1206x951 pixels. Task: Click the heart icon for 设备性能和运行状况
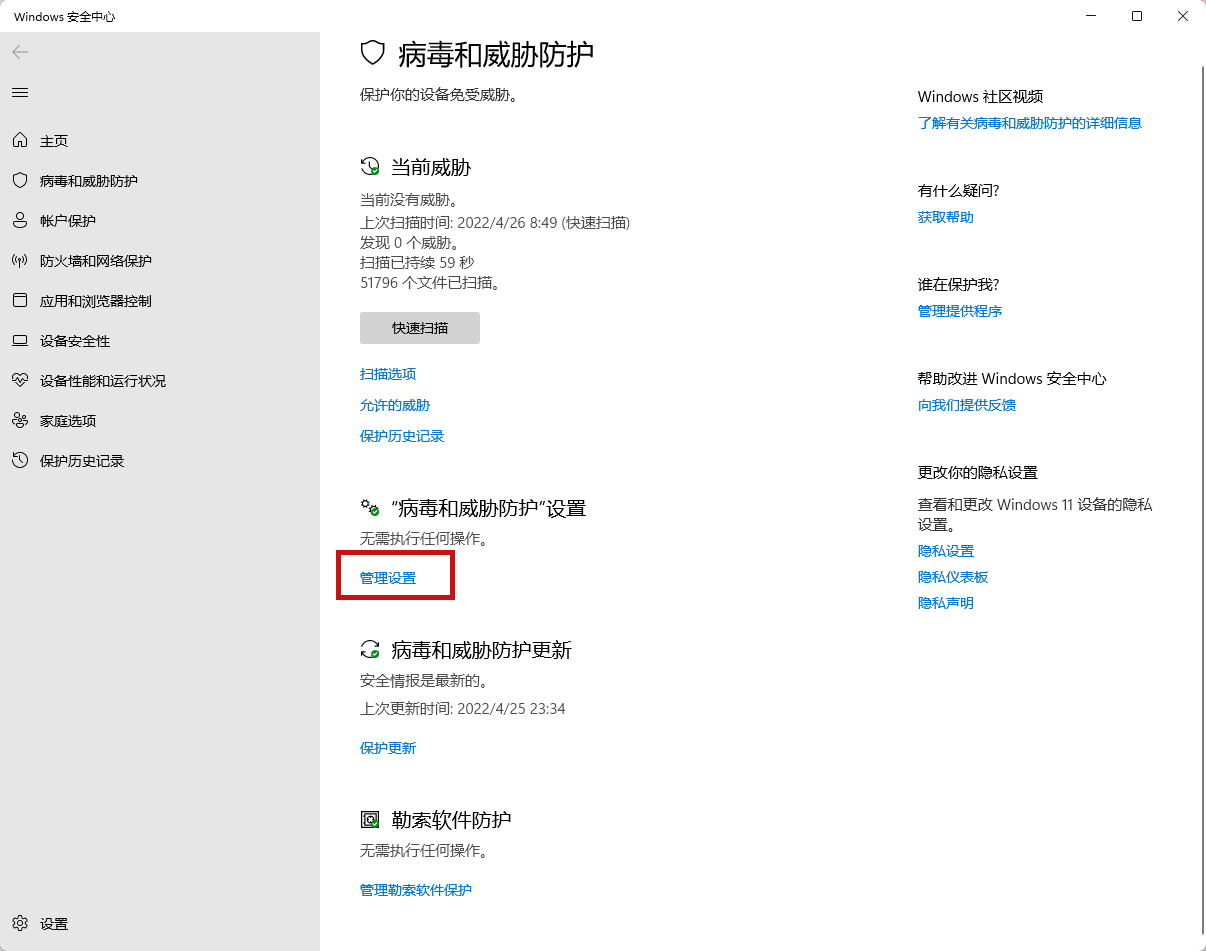(x=20, y=381)
